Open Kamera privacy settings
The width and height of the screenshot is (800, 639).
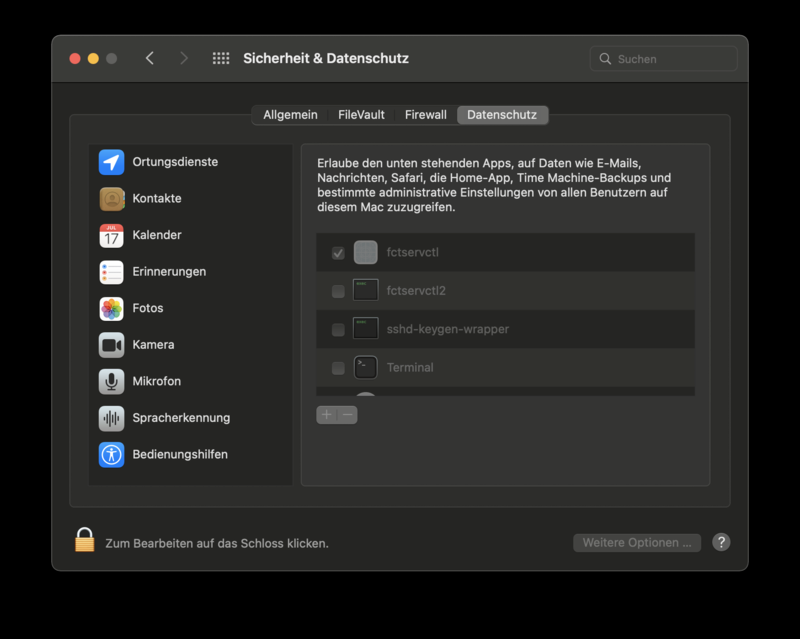(x=153, y=344)
